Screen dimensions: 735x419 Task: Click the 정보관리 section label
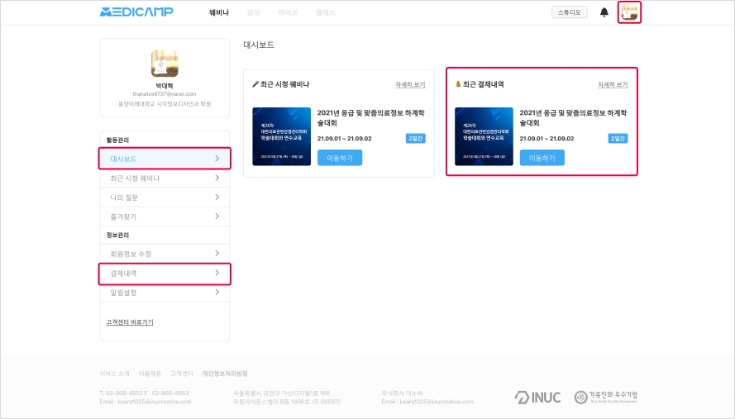(x=117, y=235)
